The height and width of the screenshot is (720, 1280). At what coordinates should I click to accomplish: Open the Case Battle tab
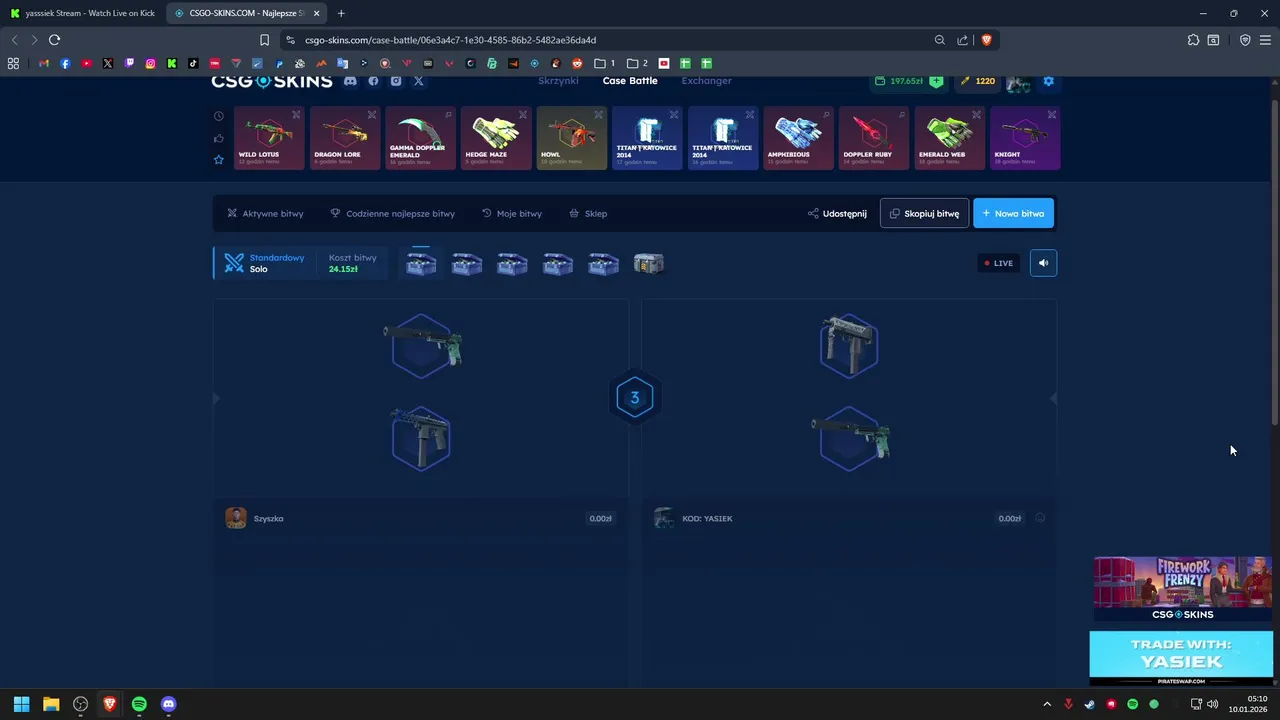[630, 81]
